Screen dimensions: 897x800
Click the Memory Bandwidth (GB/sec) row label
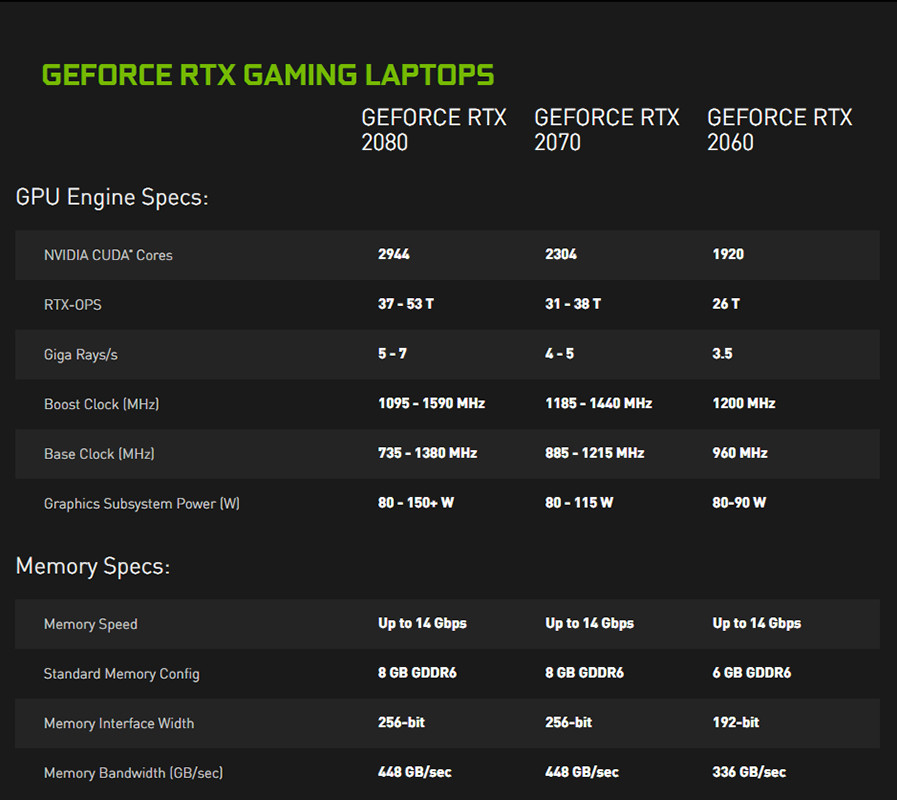click(x=133, y=773)
